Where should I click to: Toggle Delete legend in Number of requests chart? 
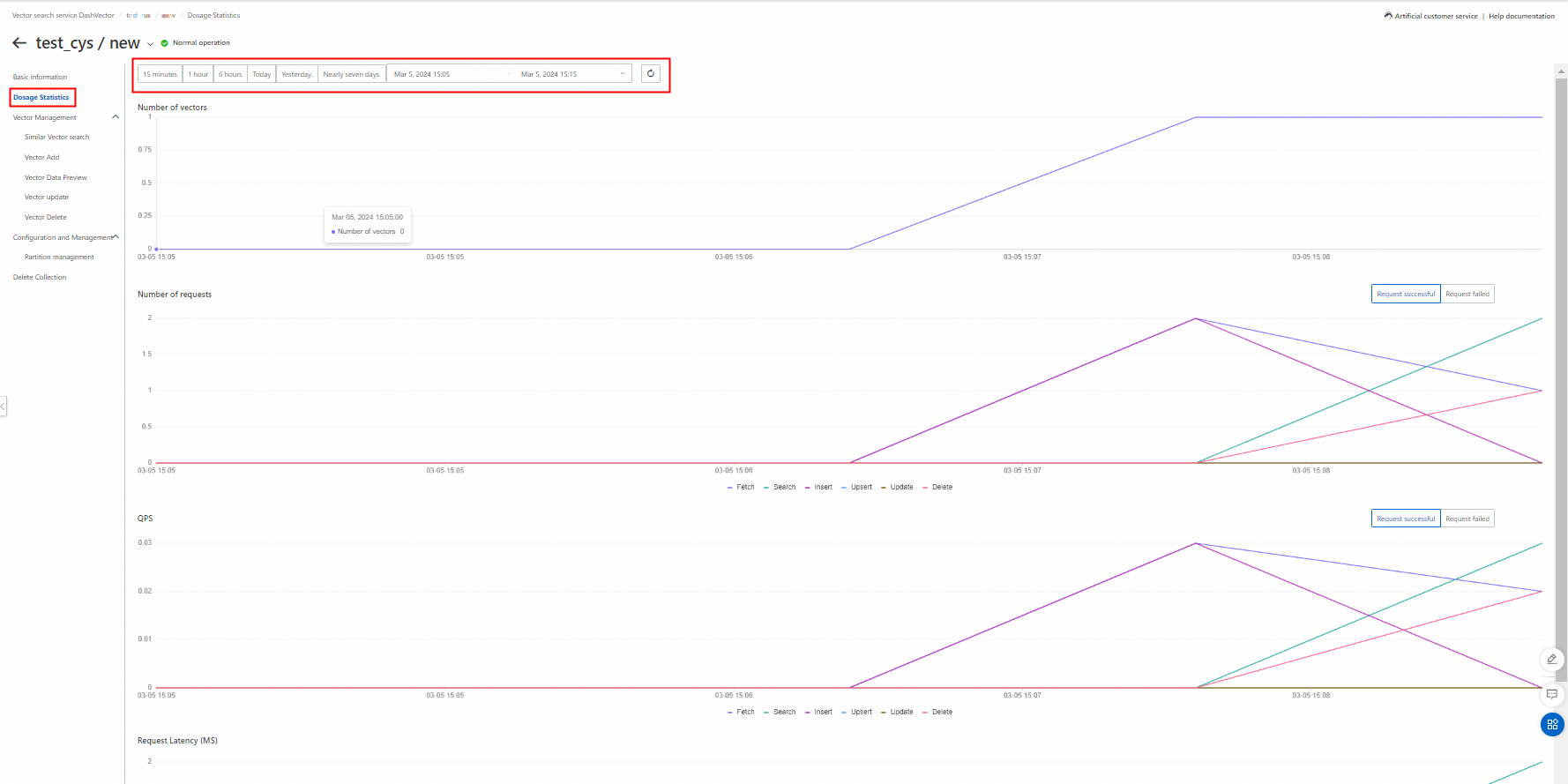click(937, 487)
